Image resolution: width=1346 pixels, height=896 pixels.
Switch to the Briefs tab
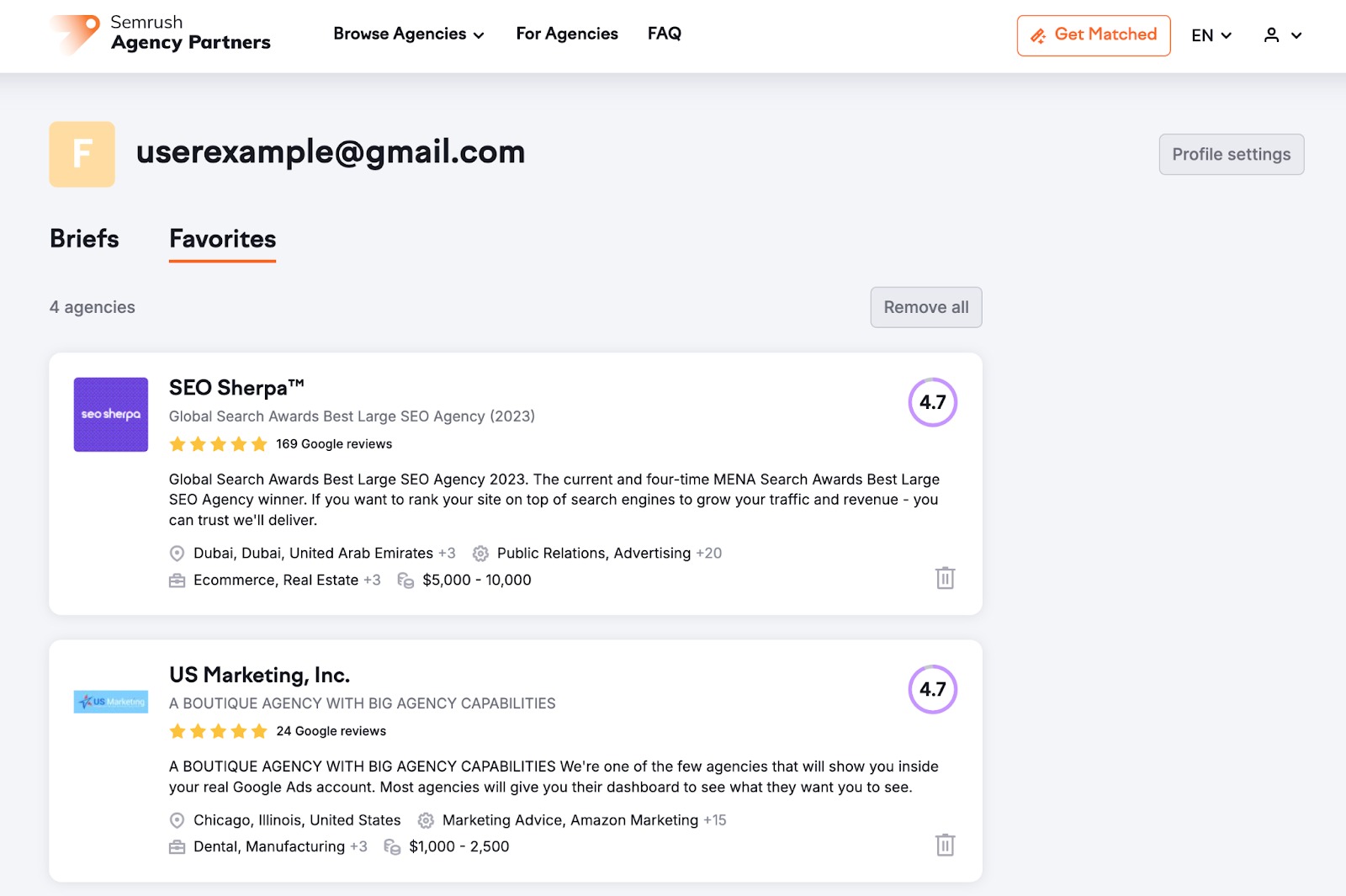pos(83,239)
